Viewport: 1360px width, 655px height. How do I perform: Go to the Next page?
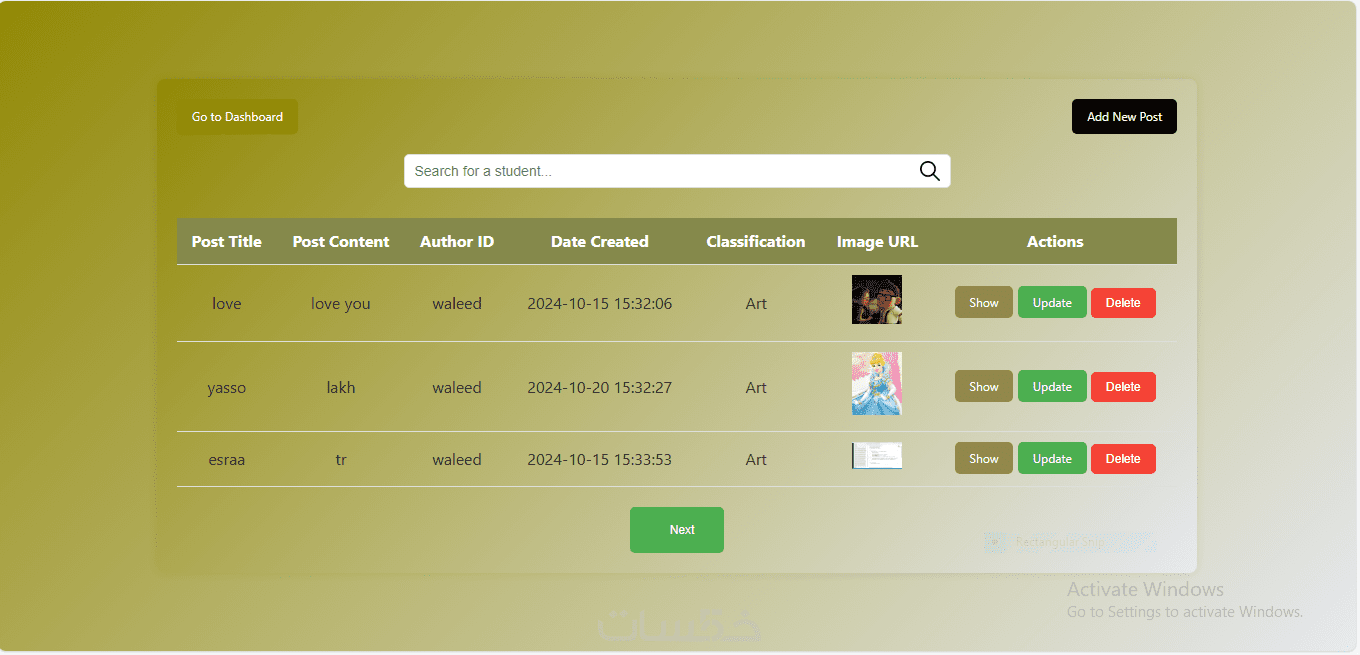coord(677,530)
